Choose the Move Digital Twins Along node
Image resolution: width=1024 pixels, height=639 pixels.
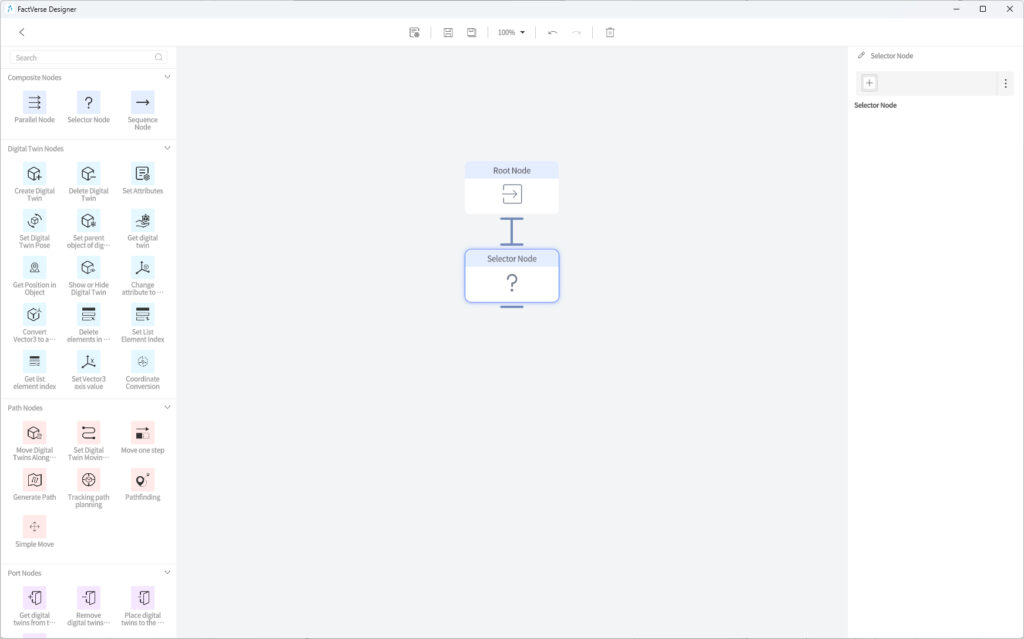35,433
